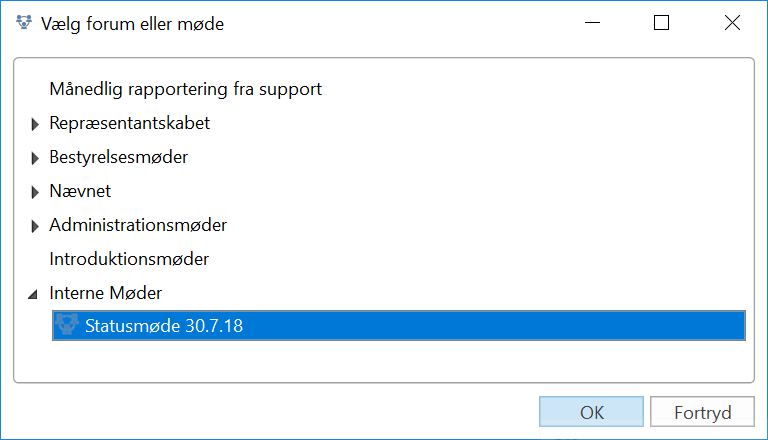768x440 pixels.
Task: Select Statusmøde 30.7.18 meeting
Action: click(164, 326)
